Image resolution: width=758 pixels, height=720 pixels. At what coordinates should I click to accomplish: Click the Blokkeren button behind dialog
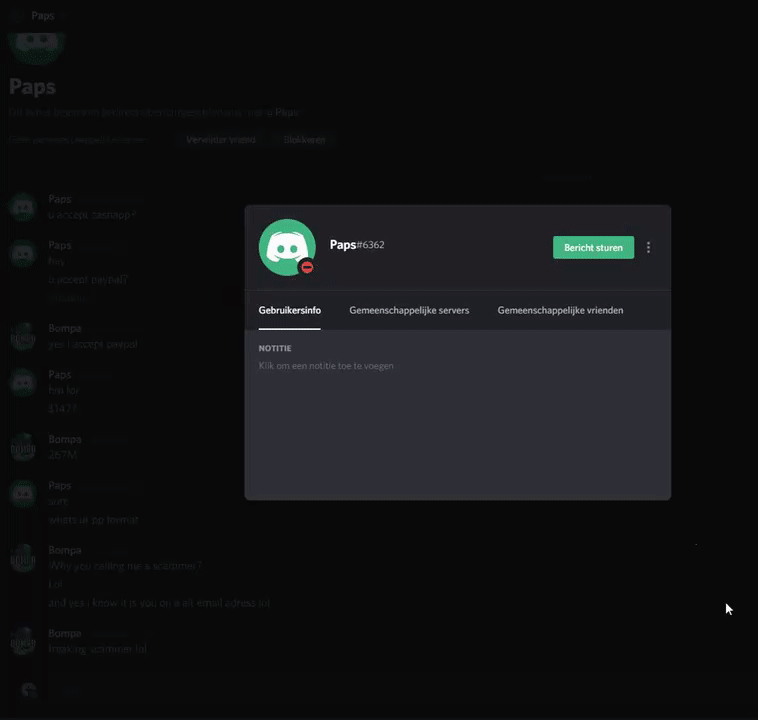point(305,140)
